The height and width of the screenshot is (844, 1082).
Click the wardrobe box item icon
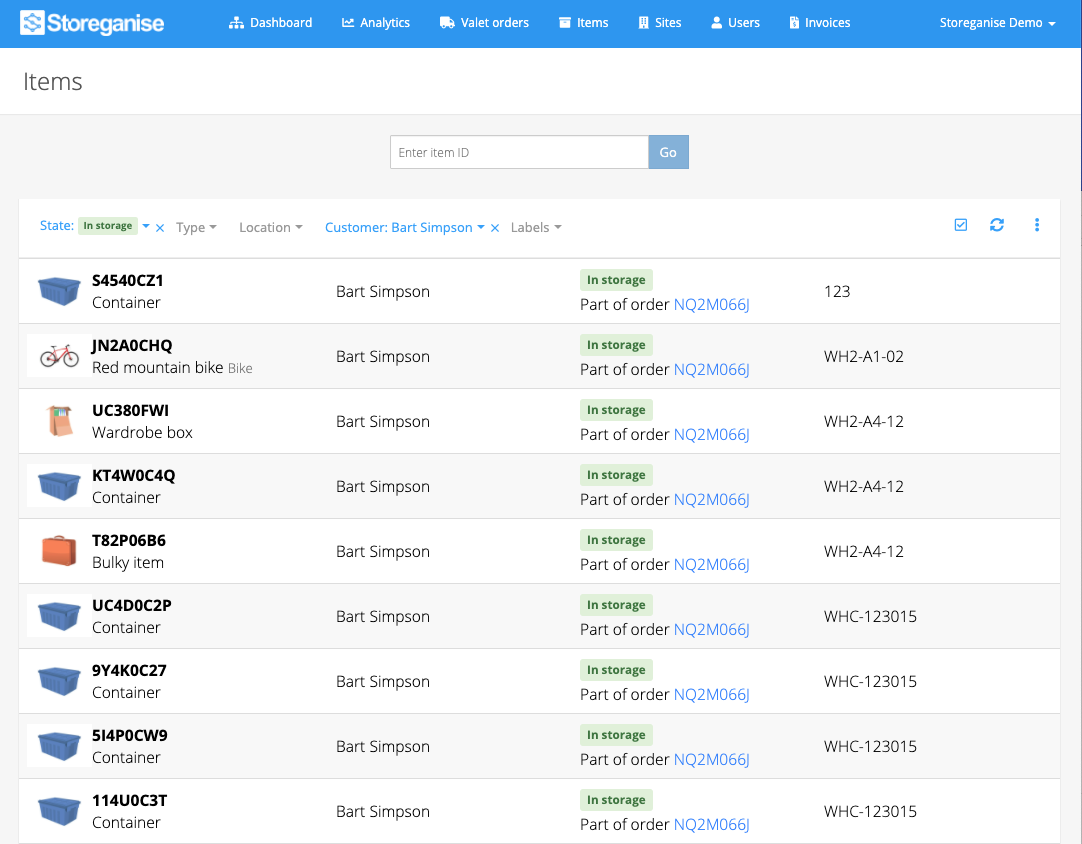pos(60,421)
